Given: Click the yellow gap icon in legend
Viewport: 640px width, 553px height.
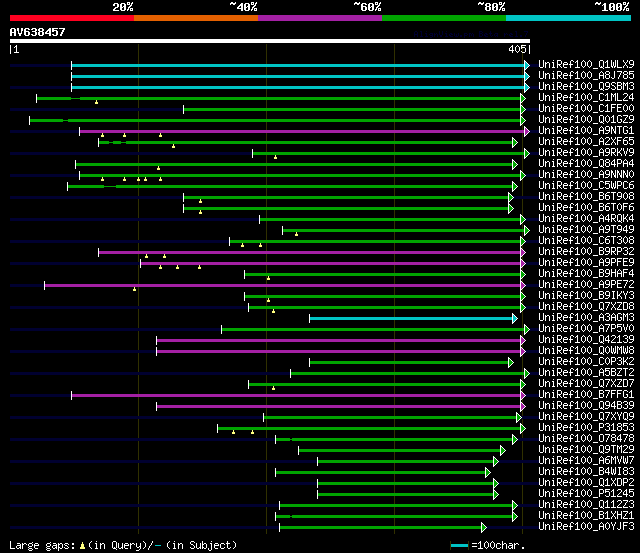Looking at the screenshot, I should (x=82, y=546).
